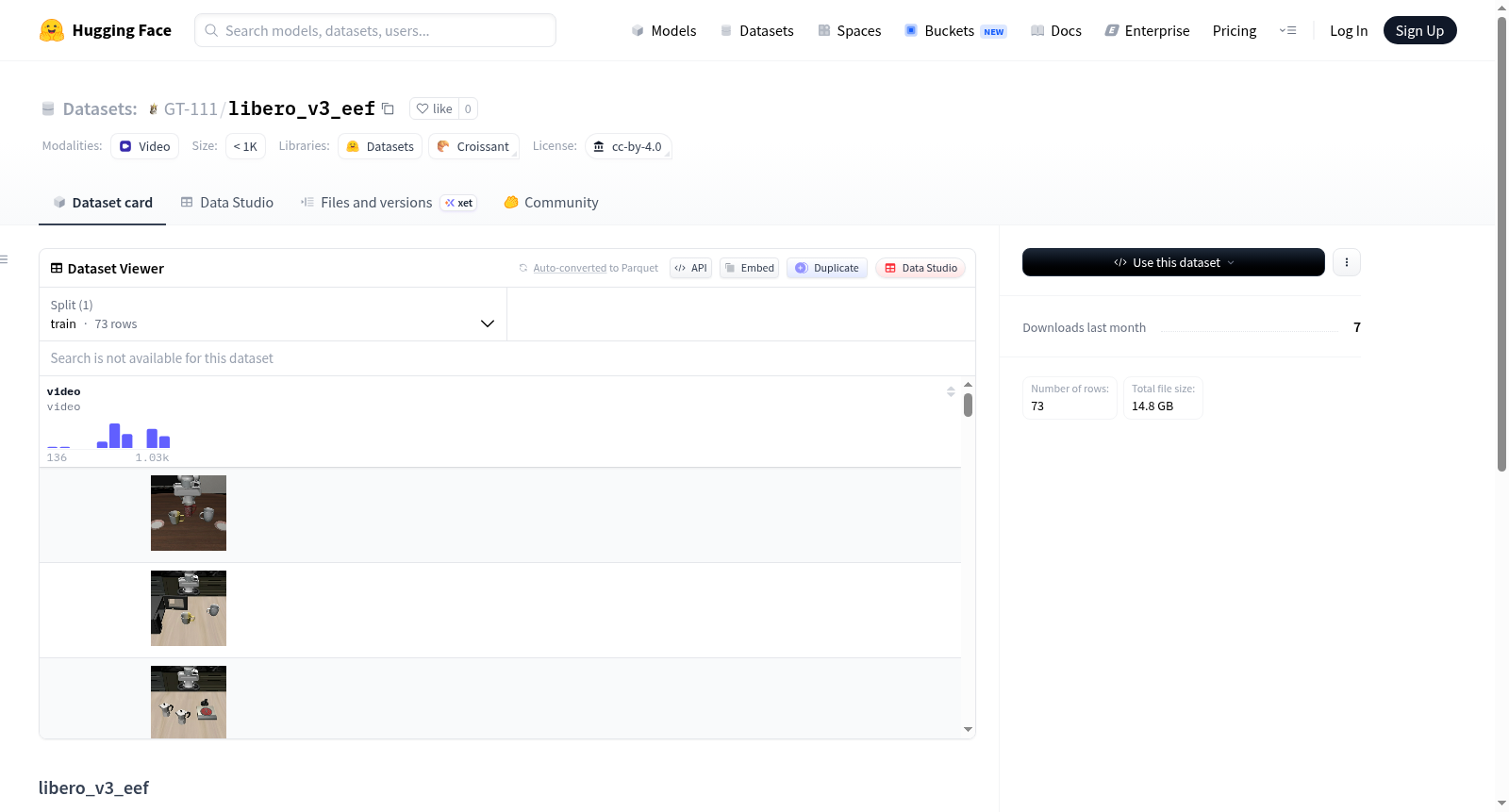
Task: Copy dataset name with the copy icon
Action: click(388, 108)
